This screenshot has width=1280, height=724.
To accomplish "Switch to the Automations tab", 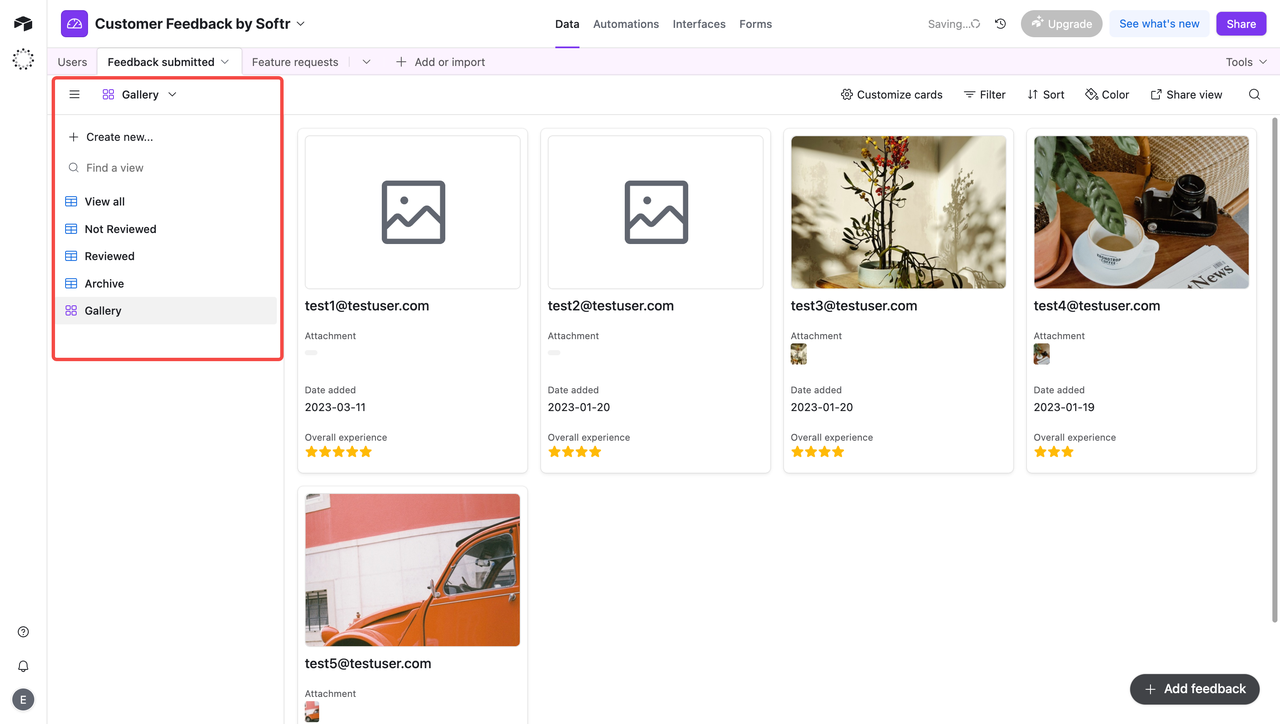I will pos(625,23).
